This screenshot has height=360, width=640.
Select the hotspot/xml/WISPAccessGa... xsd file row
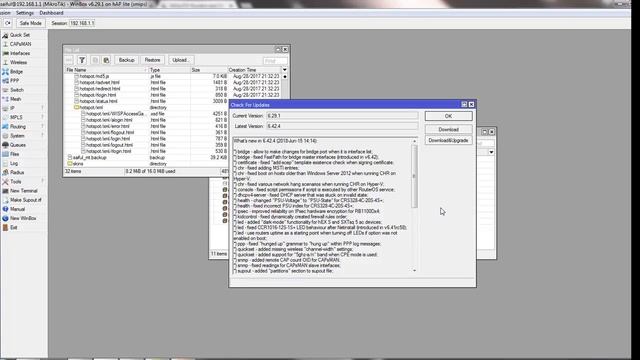(147, 114)
